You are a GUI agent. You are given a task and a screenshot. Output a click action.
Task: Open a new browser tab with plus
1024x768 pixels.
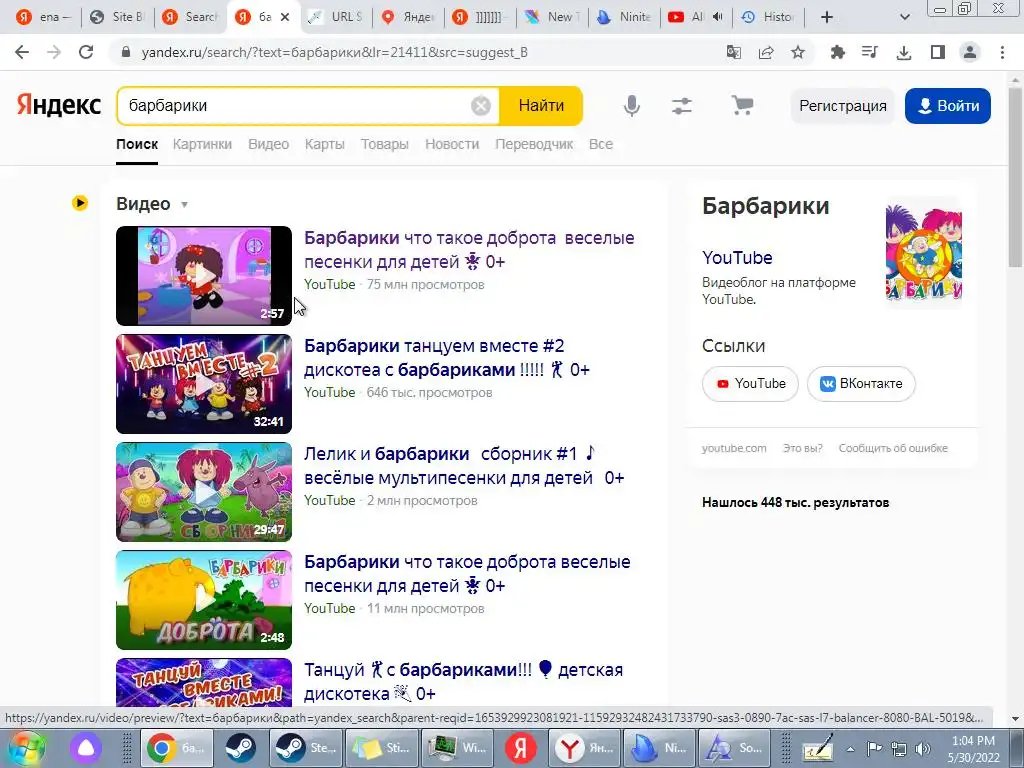(827, 17)
